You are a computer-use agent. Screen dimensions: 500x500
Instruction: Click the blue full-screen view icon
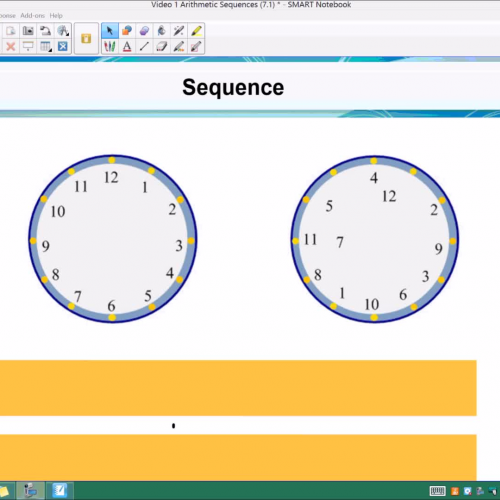coord(63,46)
